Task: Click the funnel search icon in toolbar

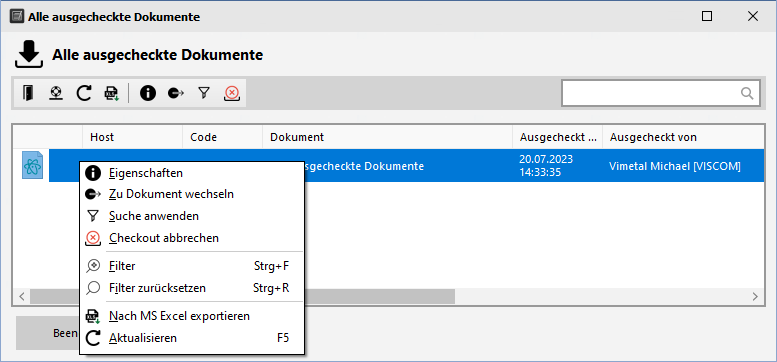Action: pyautogui.click(x=204, y=93)
